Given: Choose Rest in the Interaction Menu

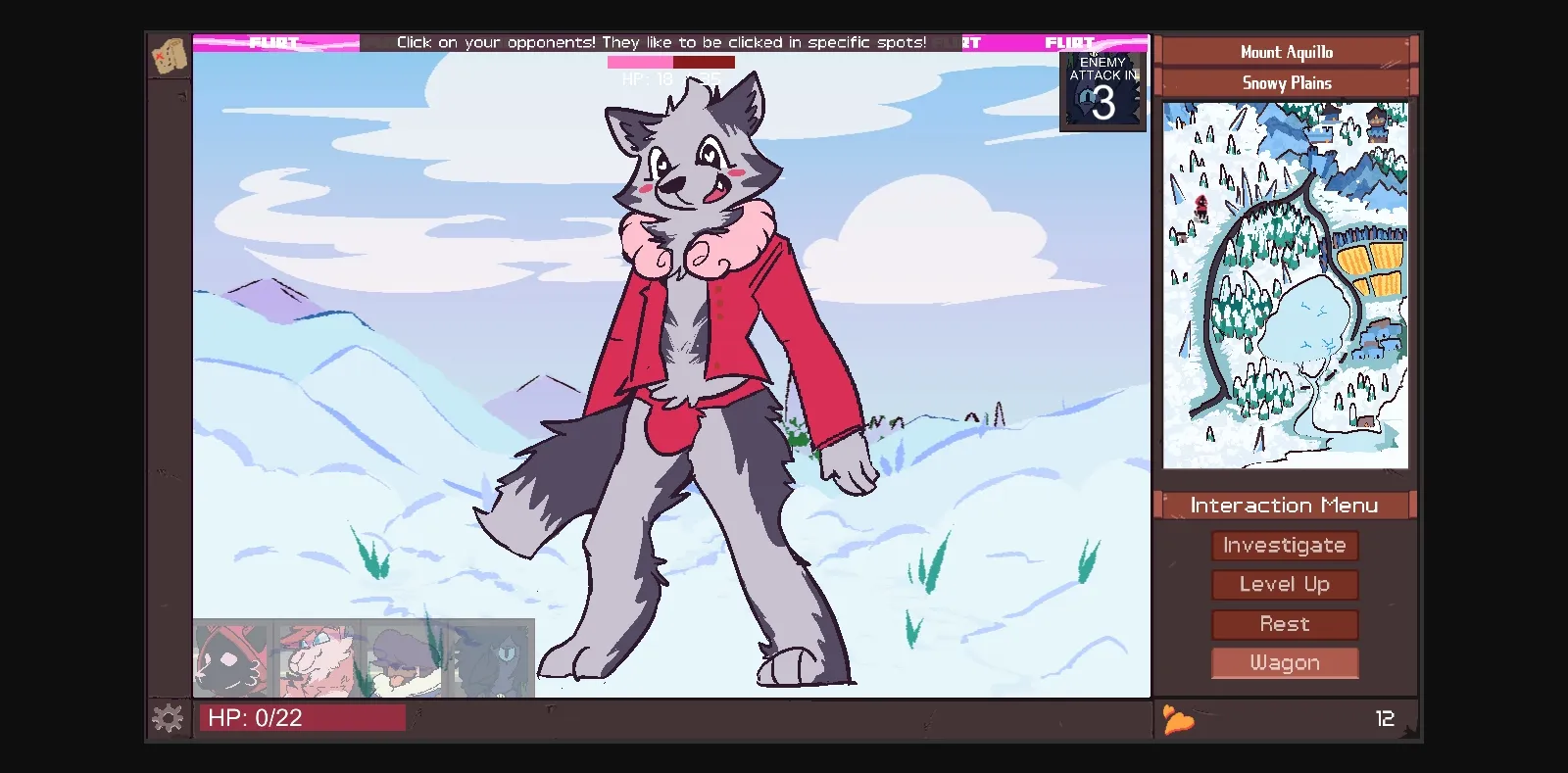Looking at the screenshot, I should pyautogui.click(x=1284, y=624).
